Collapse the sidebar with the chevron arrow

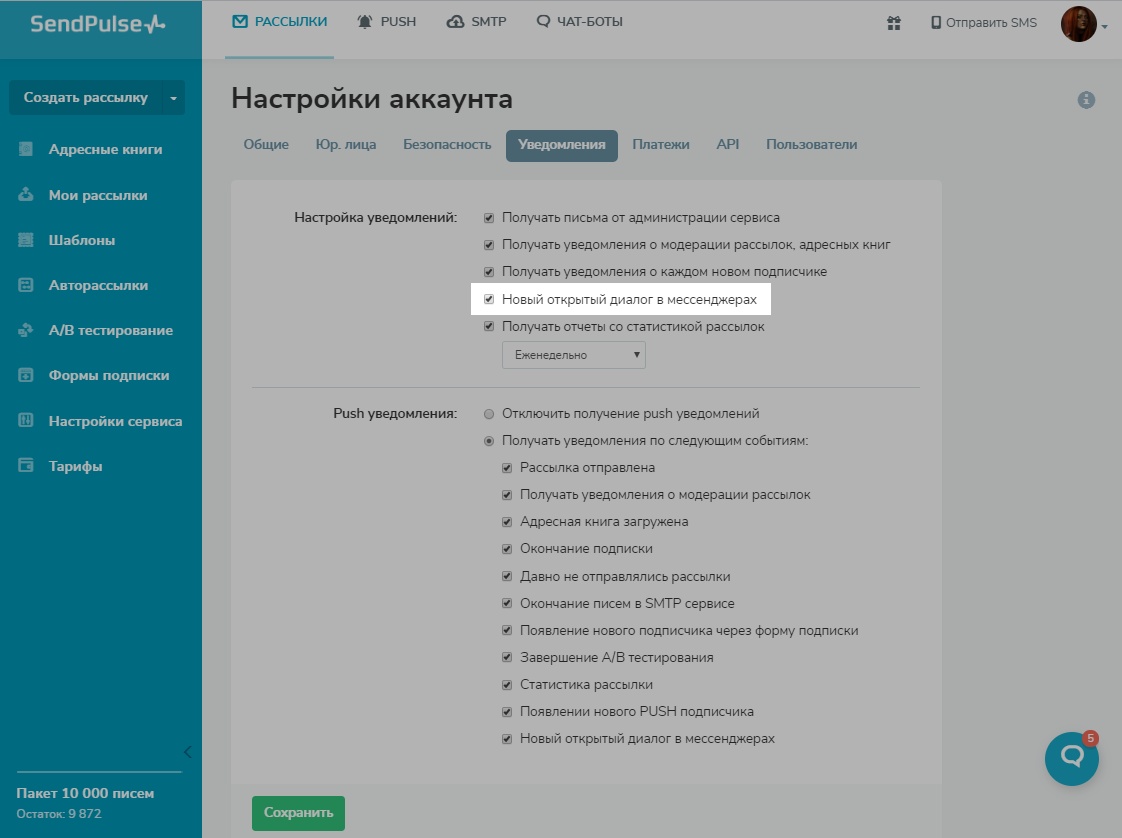pyautogui.click(x=187, y=751)
